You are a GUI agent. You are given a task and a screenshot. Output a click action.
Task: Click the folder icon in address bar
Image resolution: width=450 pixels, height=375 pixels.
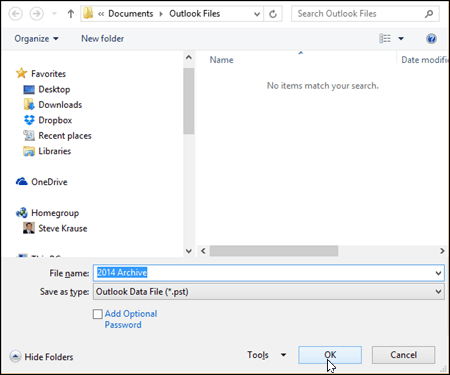click(88, 14)
